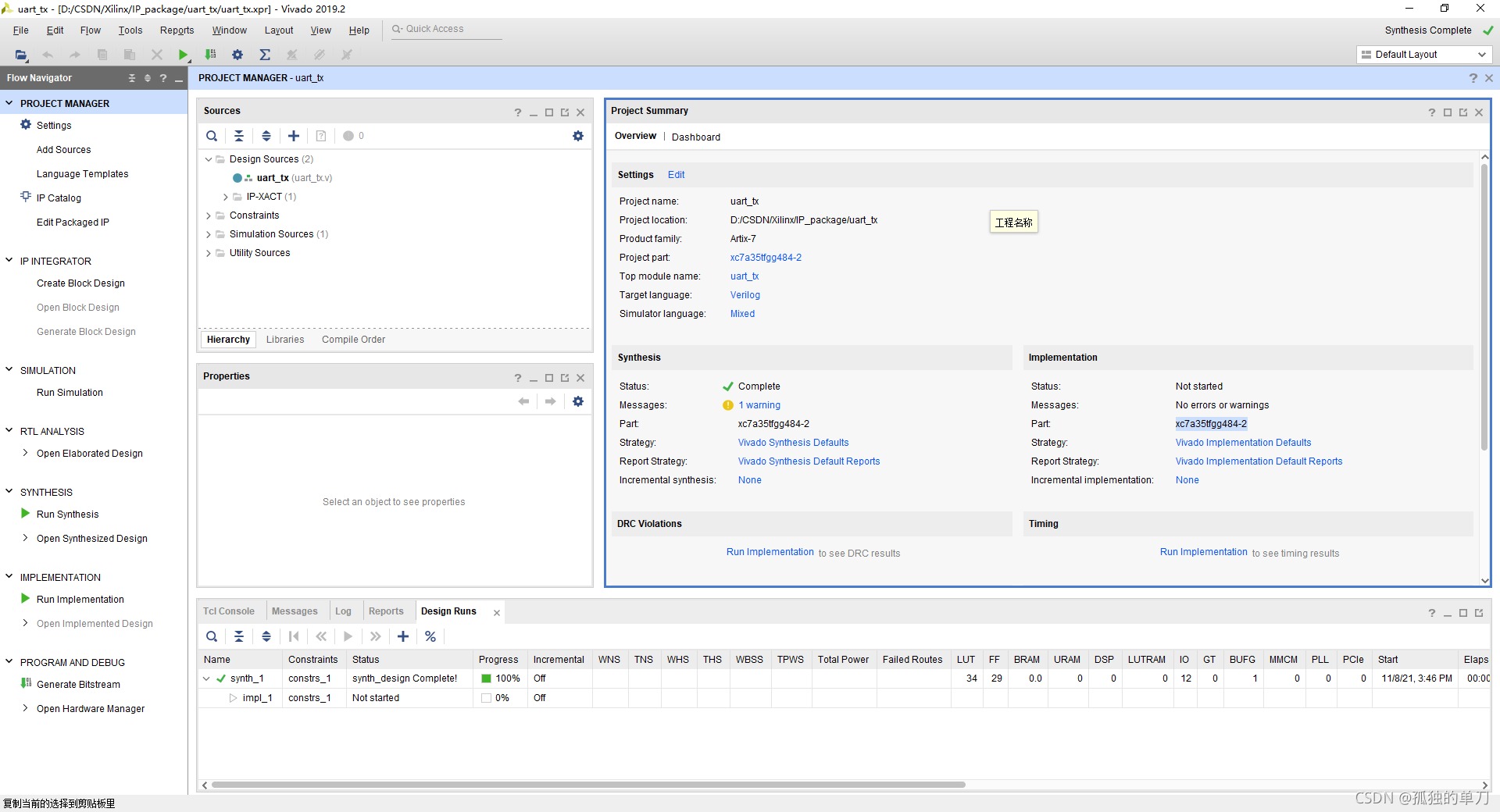This screenshot has width=1500, height=812.
Task: Click the Design Runs horizontal scrollbar
Action: pos(588,785)
